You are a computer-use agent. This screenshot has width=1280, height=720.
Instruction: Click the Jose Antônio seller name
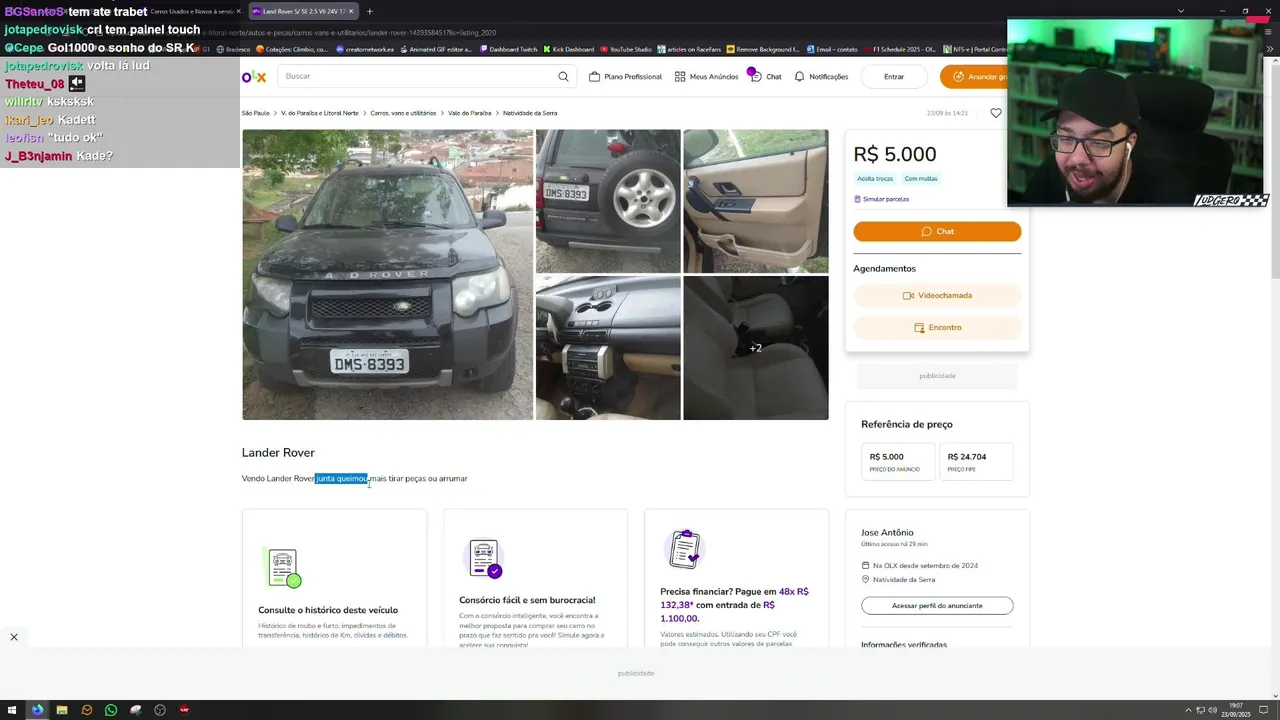coord(887,532)
